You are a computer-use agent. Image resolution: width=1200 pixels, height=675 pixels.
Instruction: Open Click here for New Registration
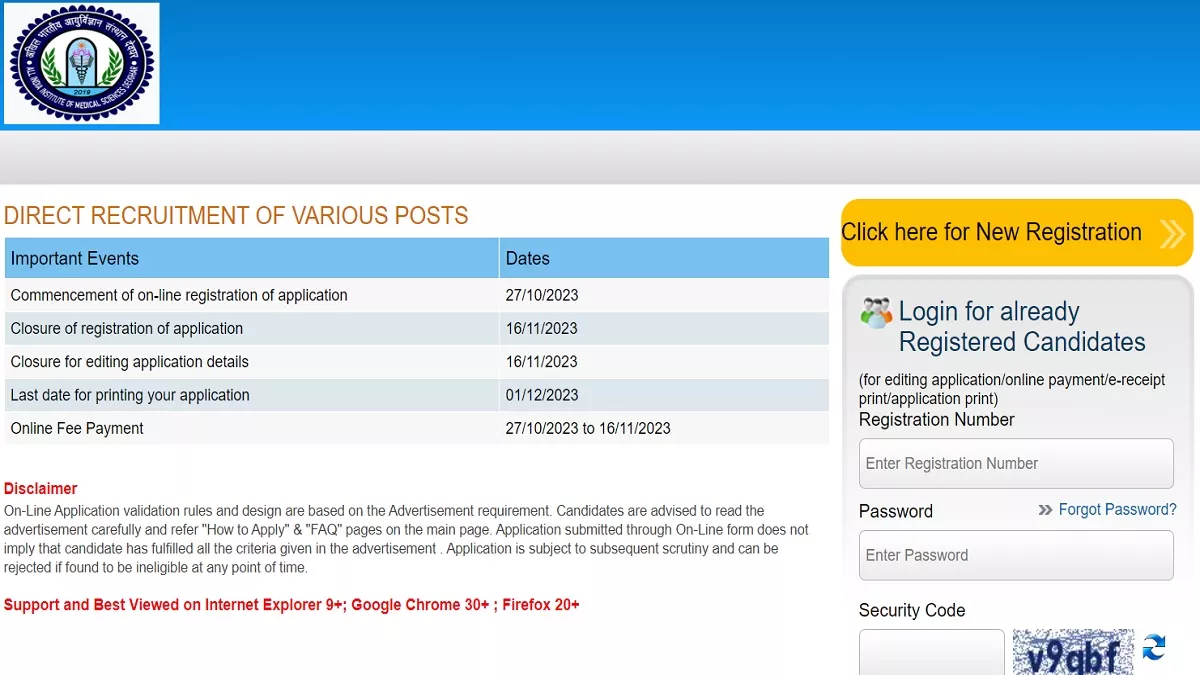992,232
